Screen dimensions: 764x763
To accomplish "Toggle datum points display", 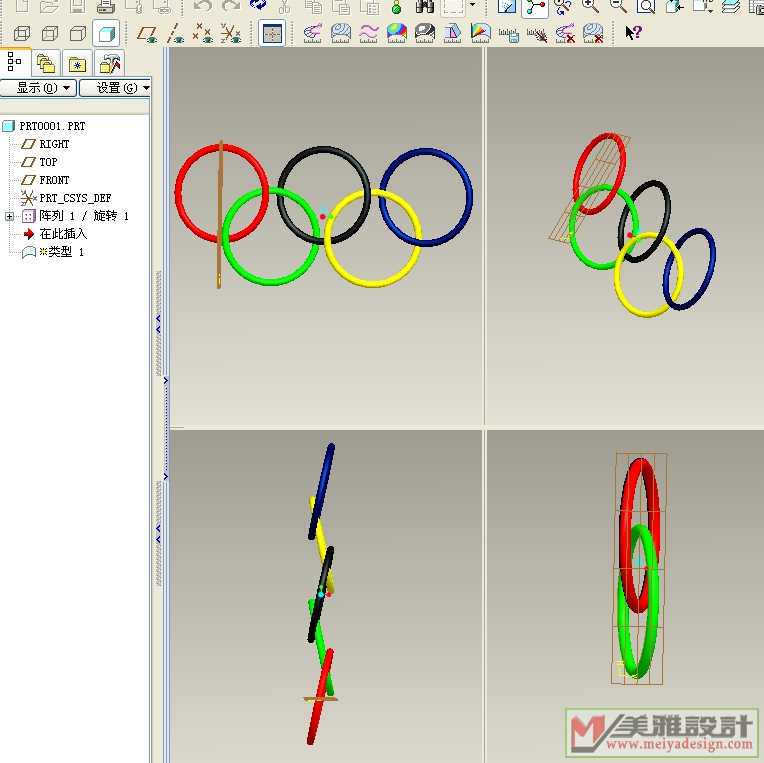I will [x=202, y=33].
